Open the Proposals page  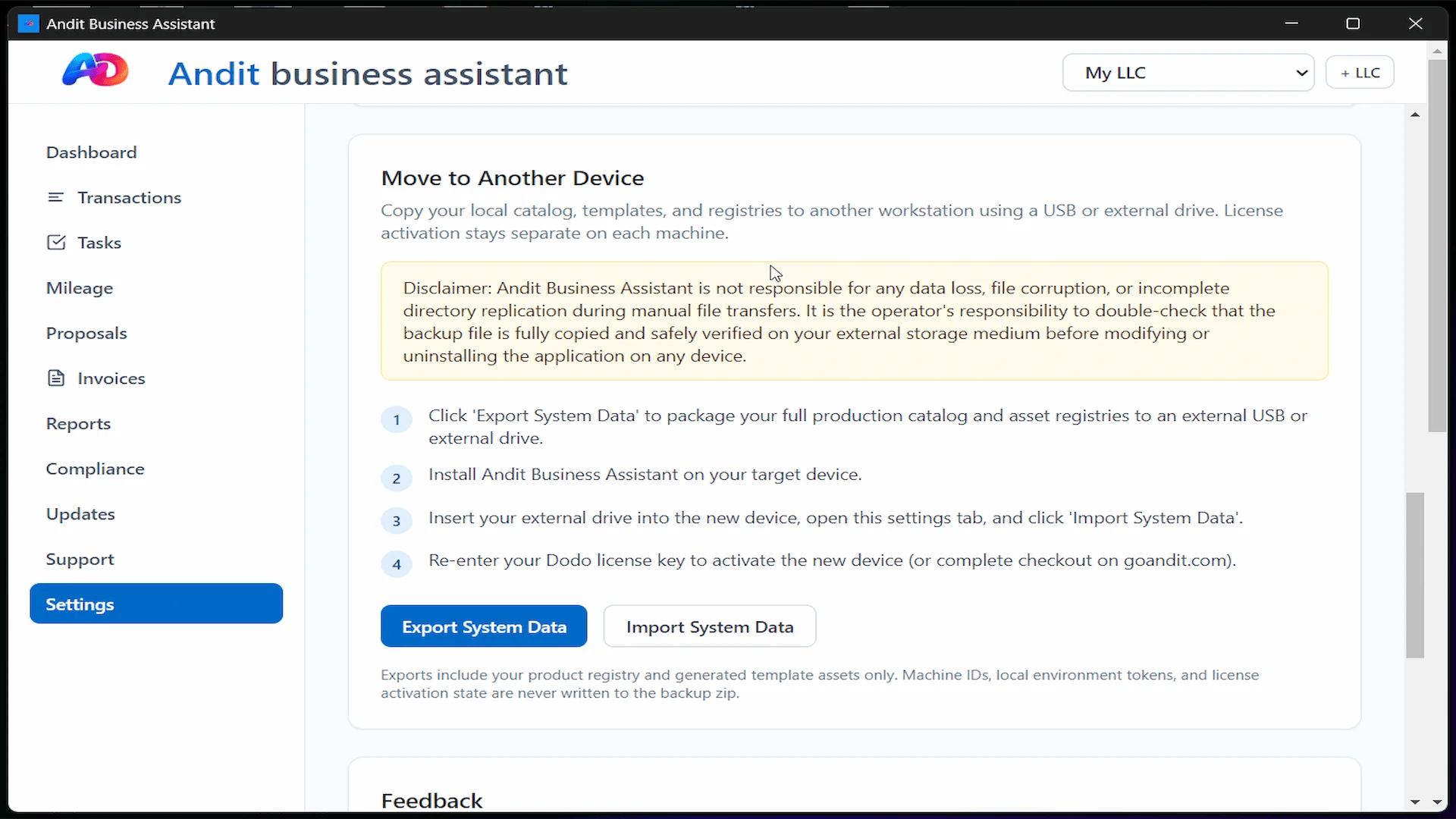(86, 334)
